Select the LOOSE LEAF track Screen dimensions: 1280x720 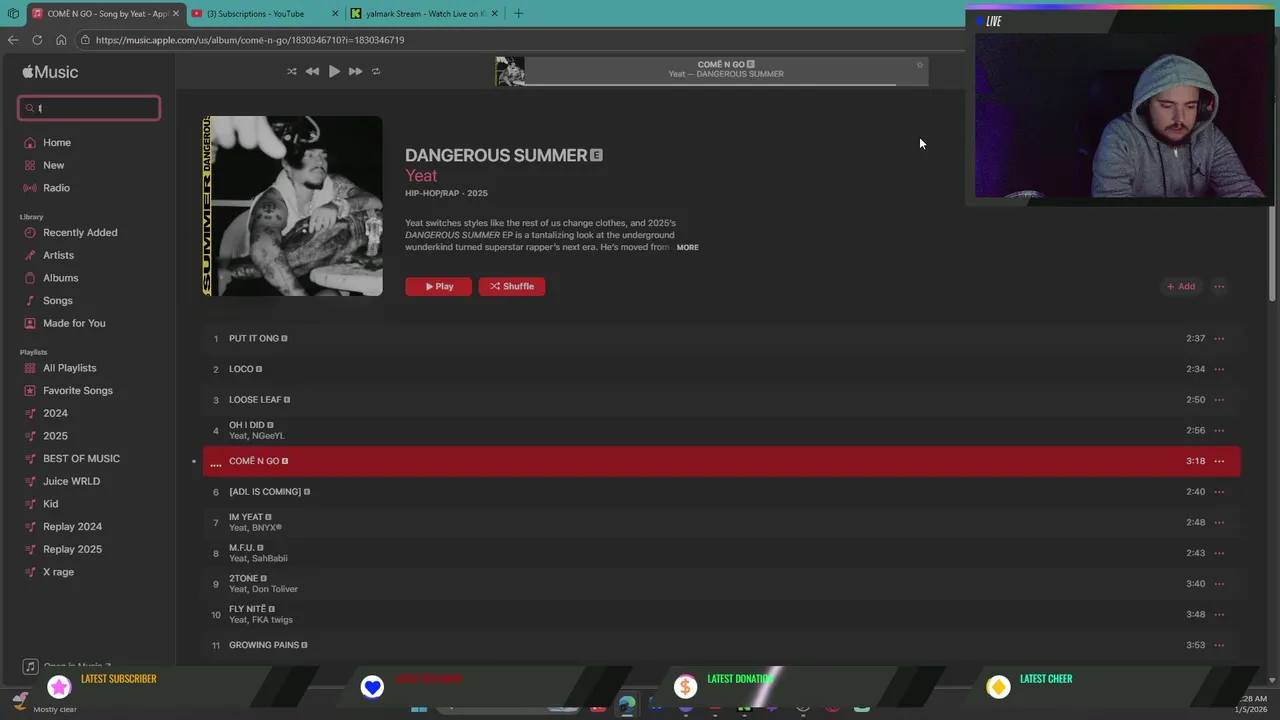[x=721, y=400]
